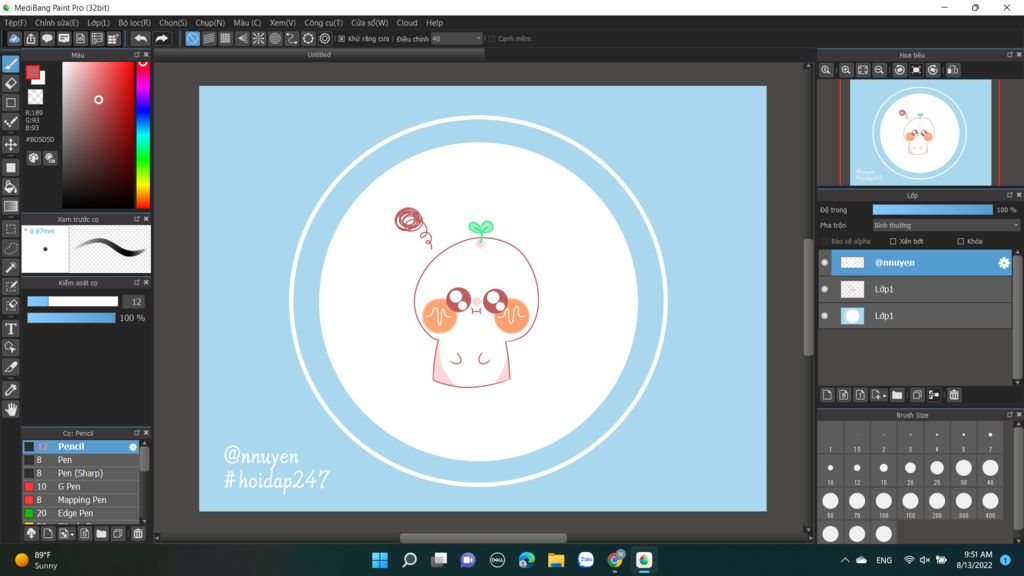Switch to the Untitled canvas tab
This screenshot has width=1024, height=576.
(319, 55)
